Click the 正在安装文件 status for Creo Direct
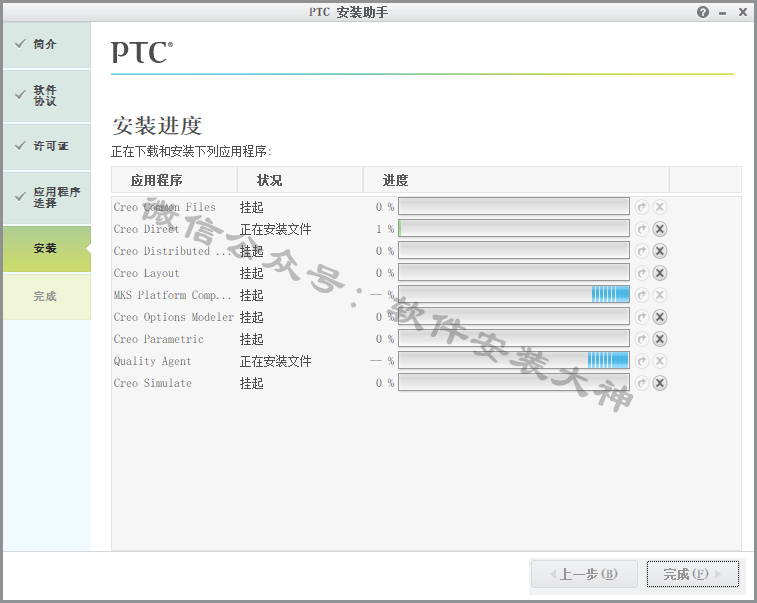The width and height of the screenshot is (757, 603). tap(276, 229)
